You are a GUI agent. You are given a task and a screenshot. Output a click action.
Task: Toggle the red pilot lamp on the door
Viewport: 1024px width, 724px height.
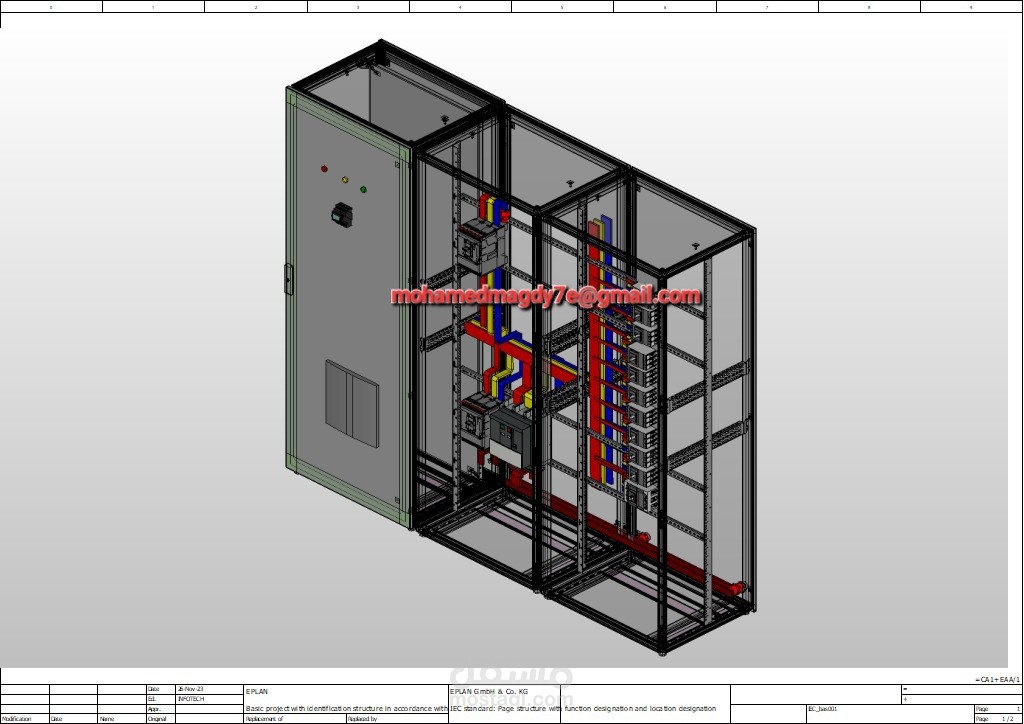(x=324, y=169)
